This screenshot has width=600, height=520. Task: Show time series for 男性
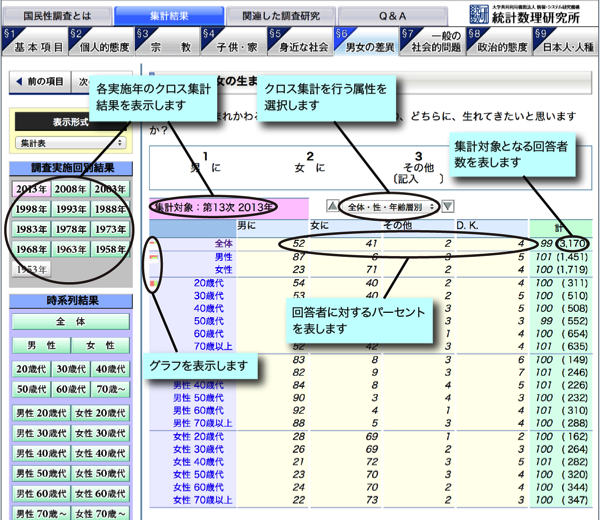[x=41, y=346]
